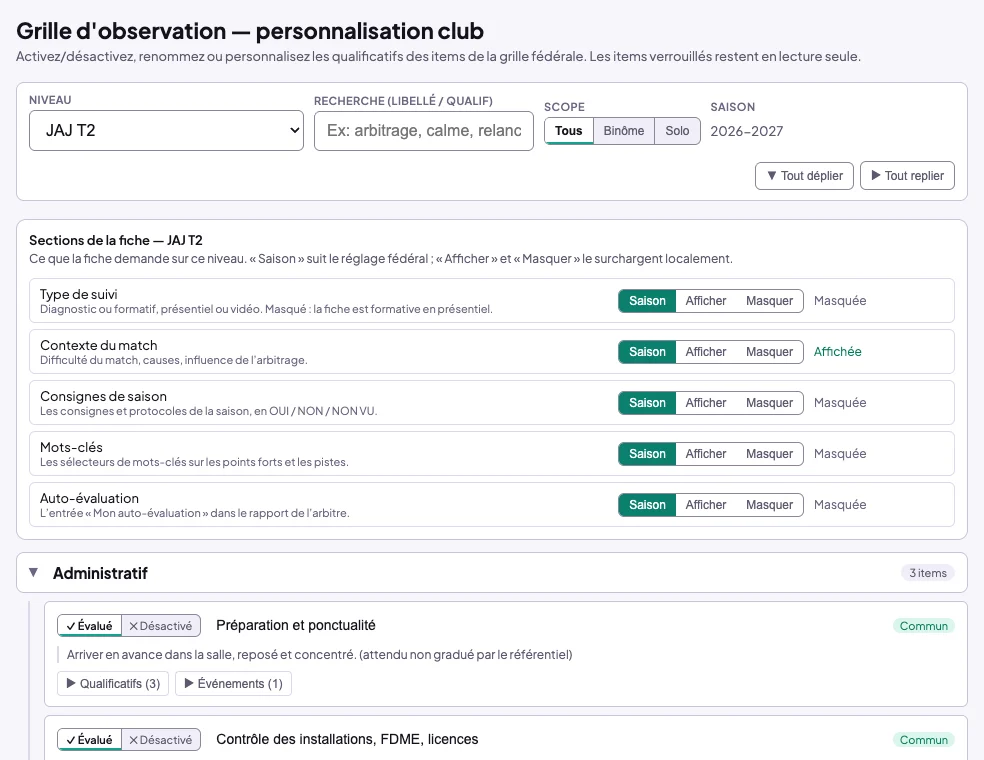Click the Masquée status of Auto-évaluation
Screen dimensions: 984x760
[x=840, y=505]
